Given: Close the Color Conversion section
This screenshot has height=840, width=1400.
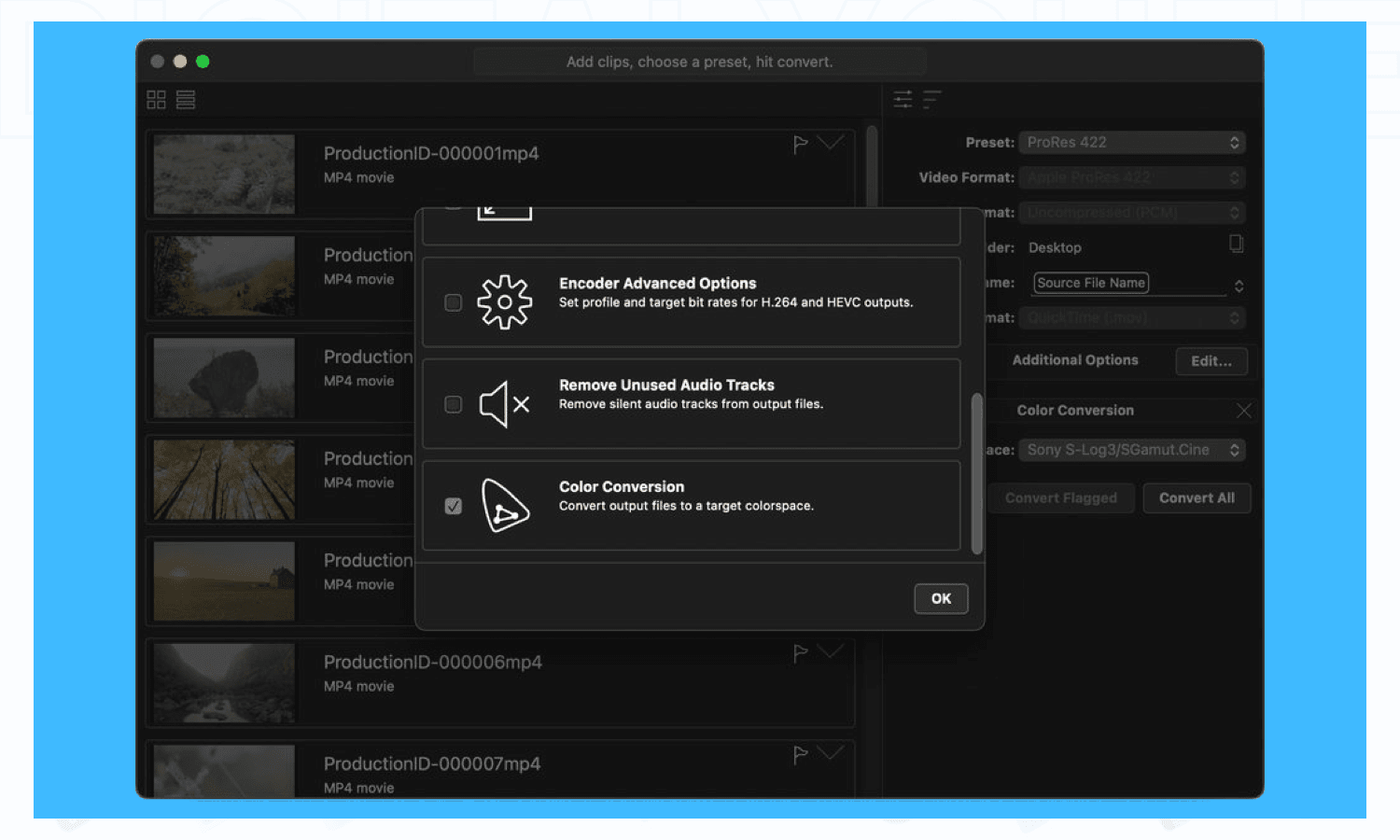Looking at the screenshot, I should click(x=1243, y=411).
